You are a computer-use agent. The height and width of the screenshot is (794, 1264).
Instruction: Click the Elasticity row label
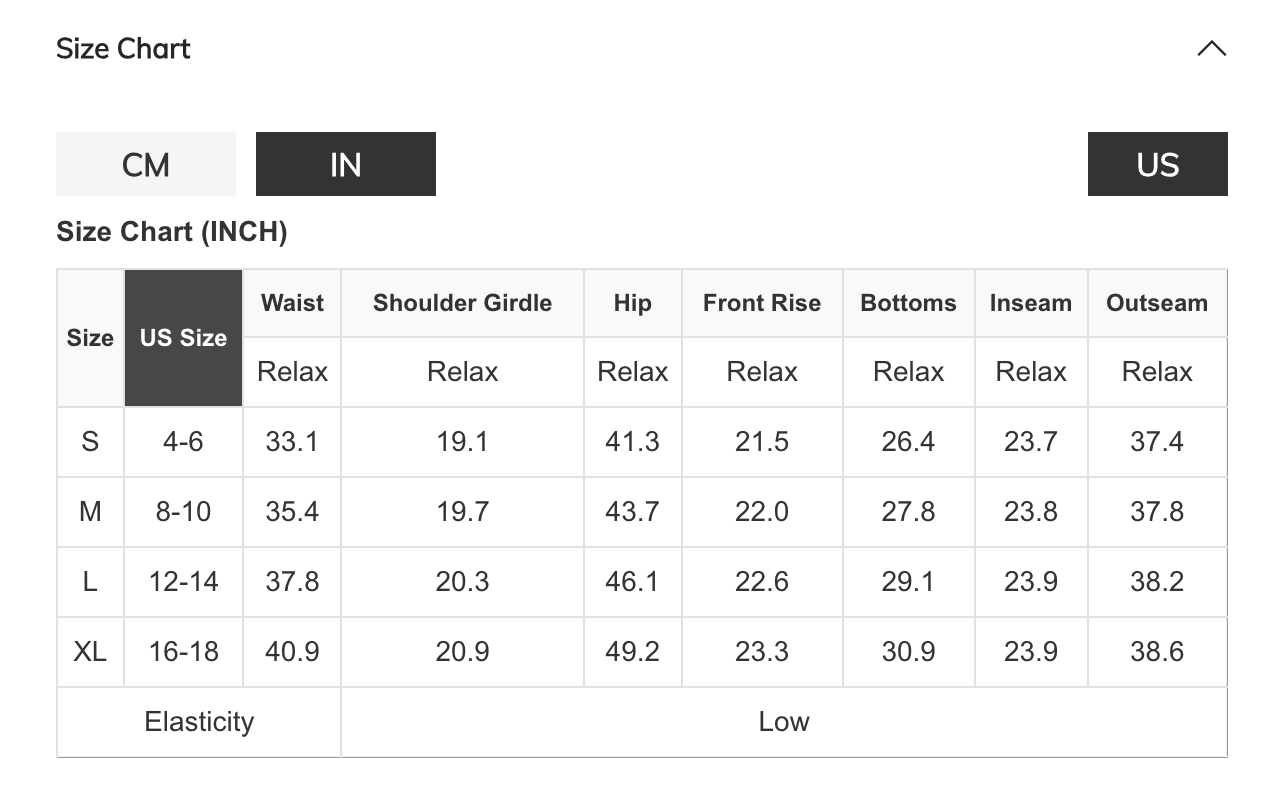click(199, 721)
